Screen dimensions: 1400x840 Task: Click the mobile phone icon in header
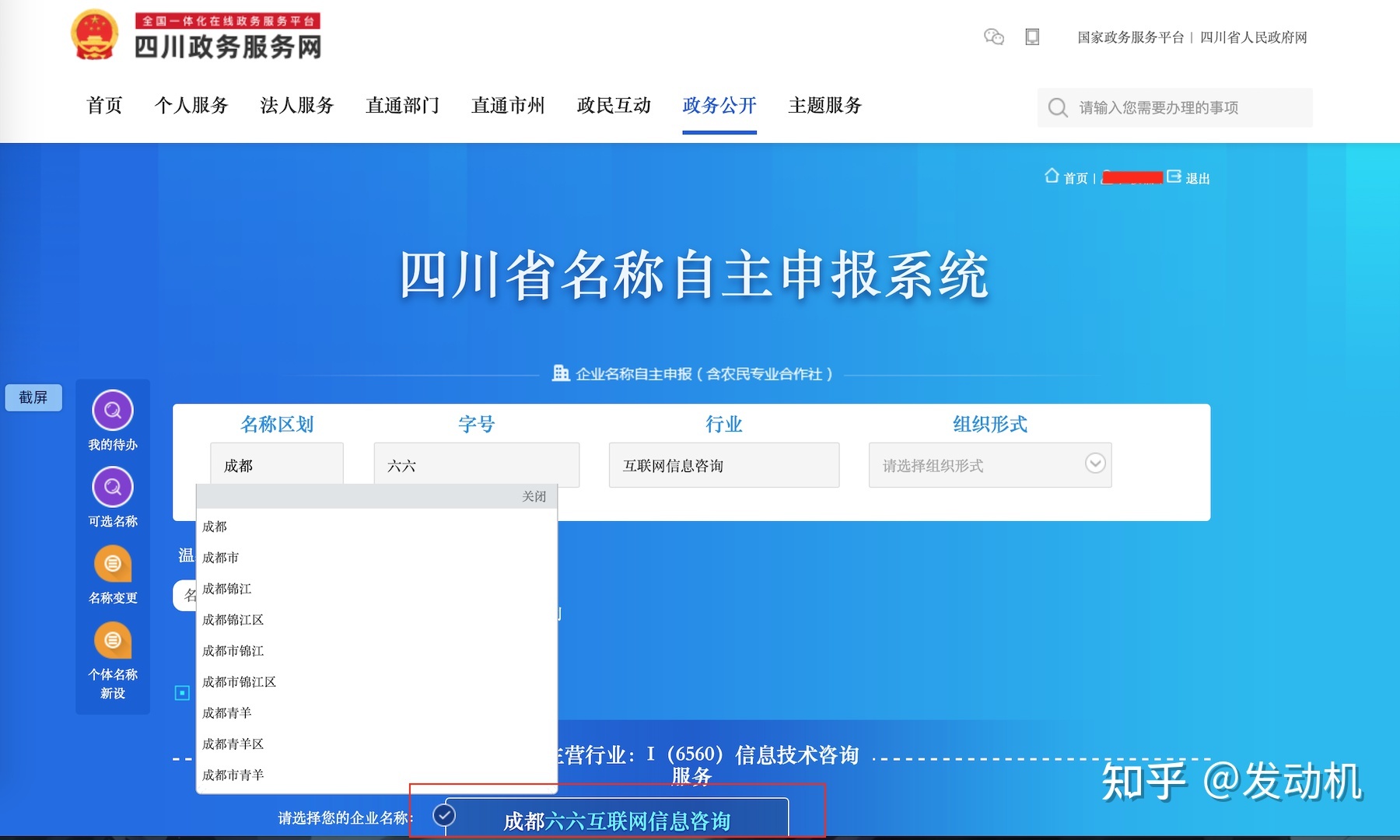1032,37
